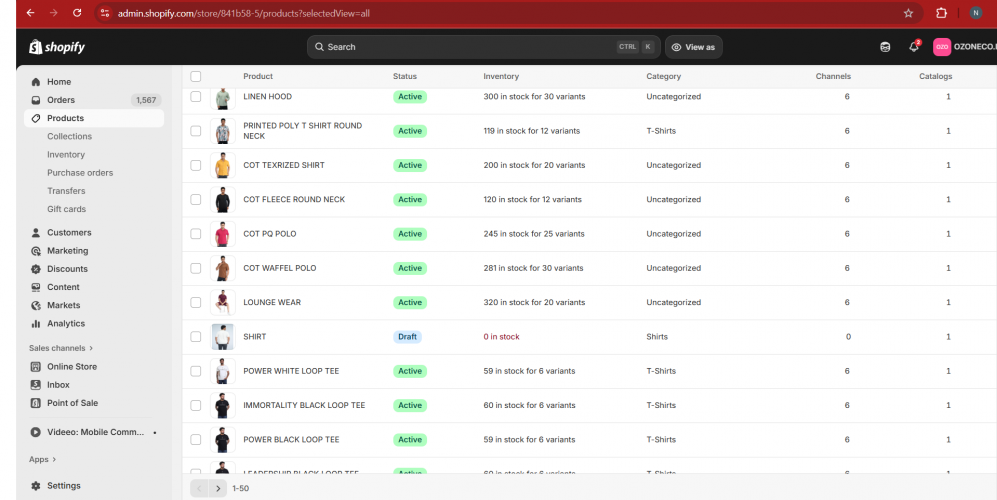Click the Marketing target icon
997x500 pixels.
pos(36,251)
